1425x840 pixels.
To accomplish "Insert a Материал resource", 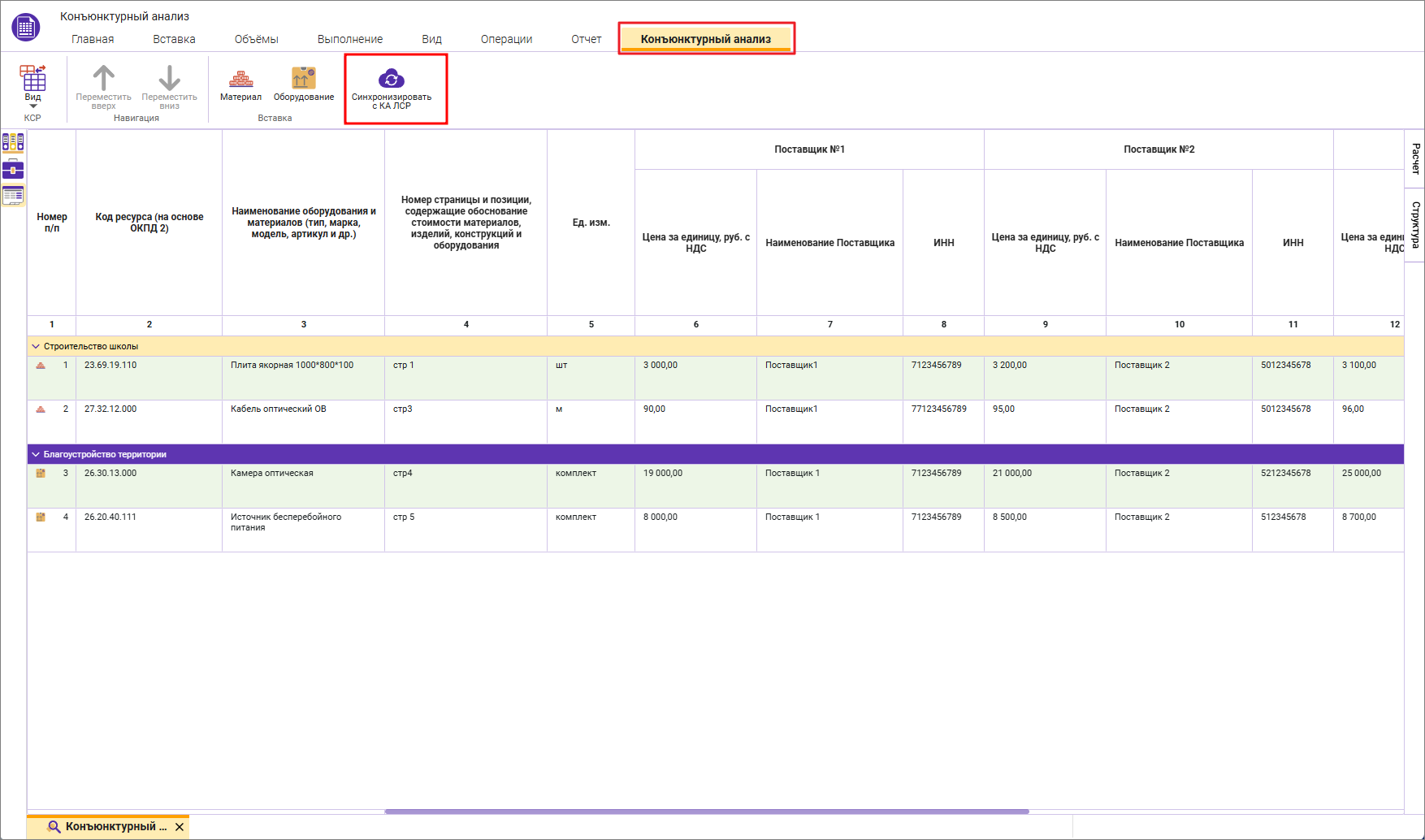I will (x=240, y=85).
